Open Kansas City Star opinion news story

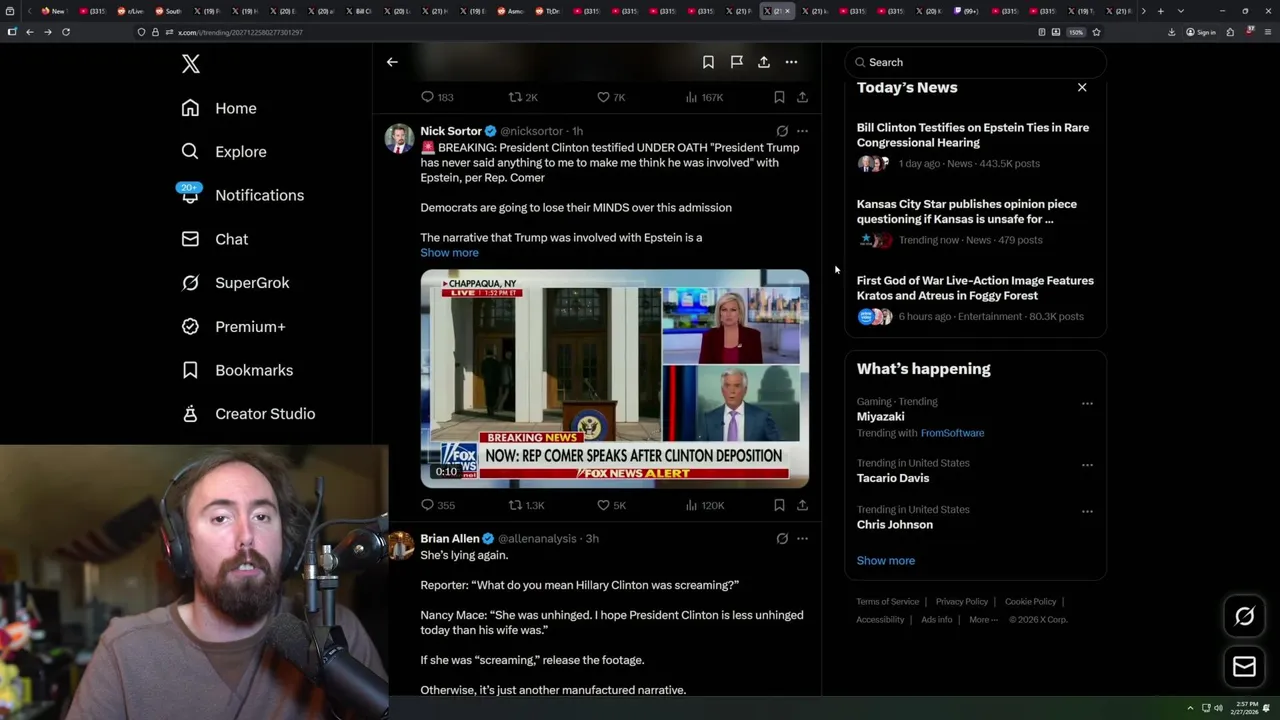click(975, 222)
